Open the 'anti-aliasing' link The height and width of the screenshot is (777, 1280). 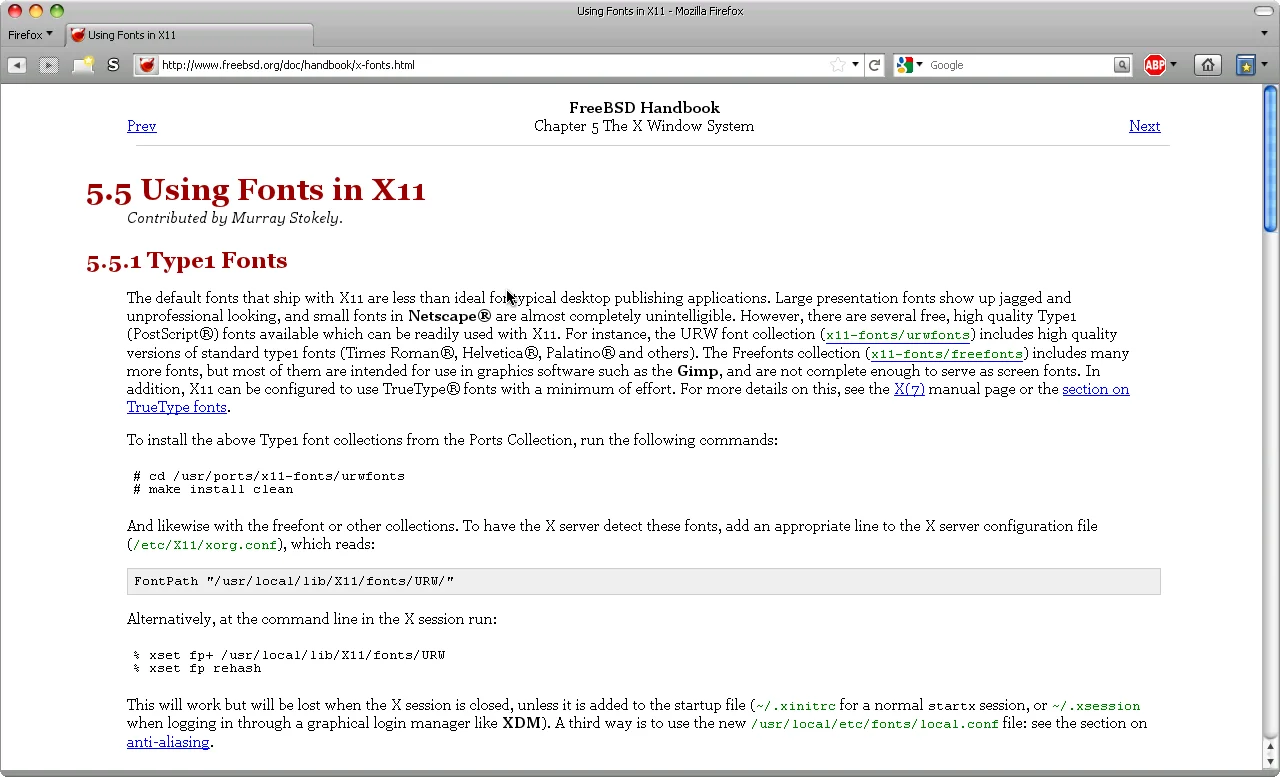click(168, 742)
